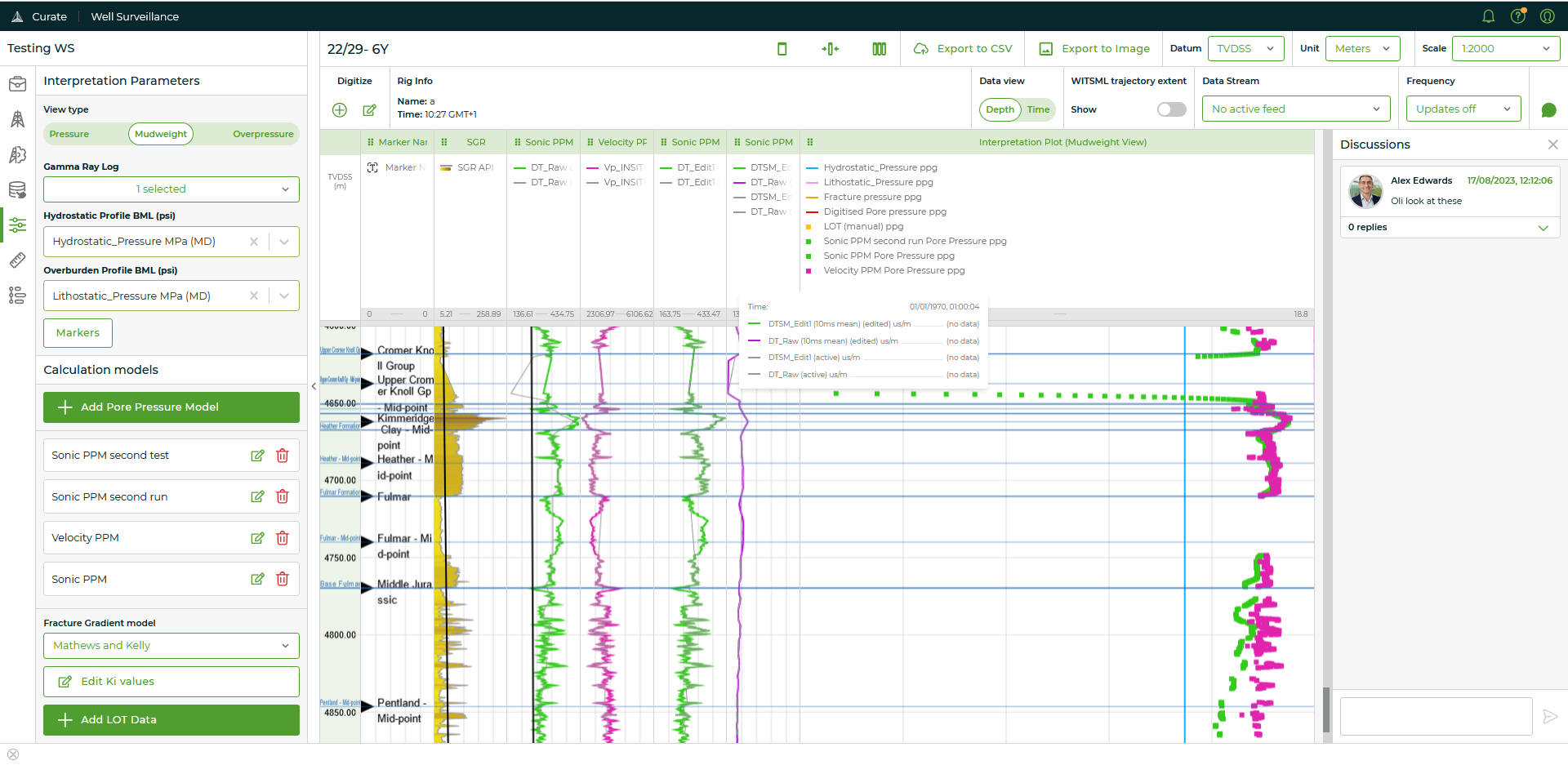
Task: Edit the Sonic PPM model
Action: pyautogui.click(x=257, y=579)
